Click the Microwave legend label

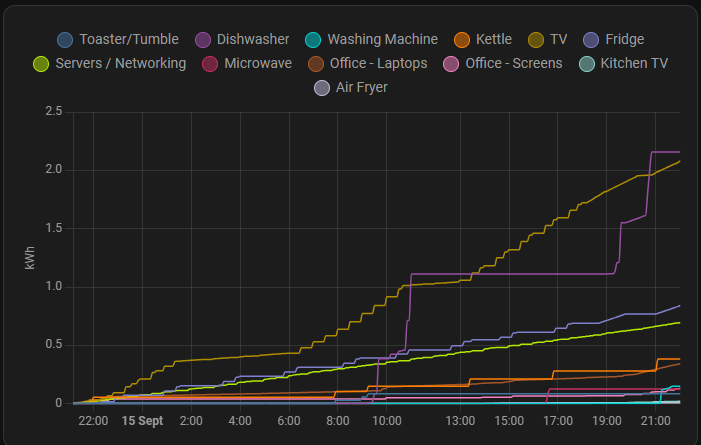258,64
